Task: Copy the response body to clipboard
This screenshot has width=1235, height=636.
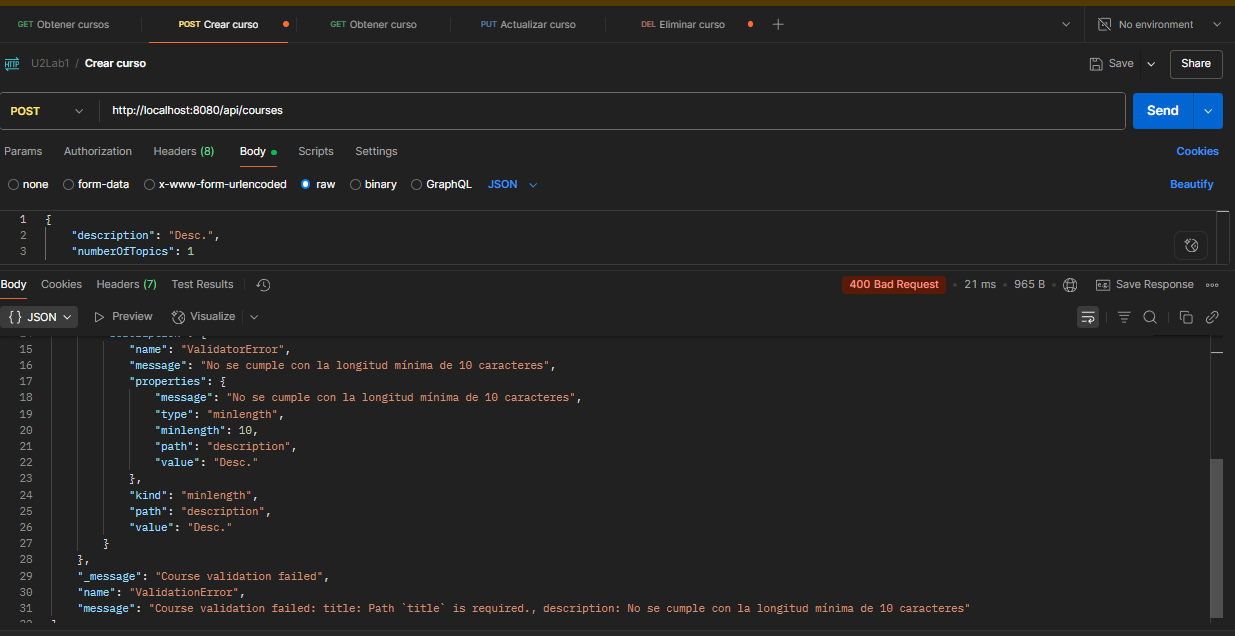Action: pos(1186,317)
